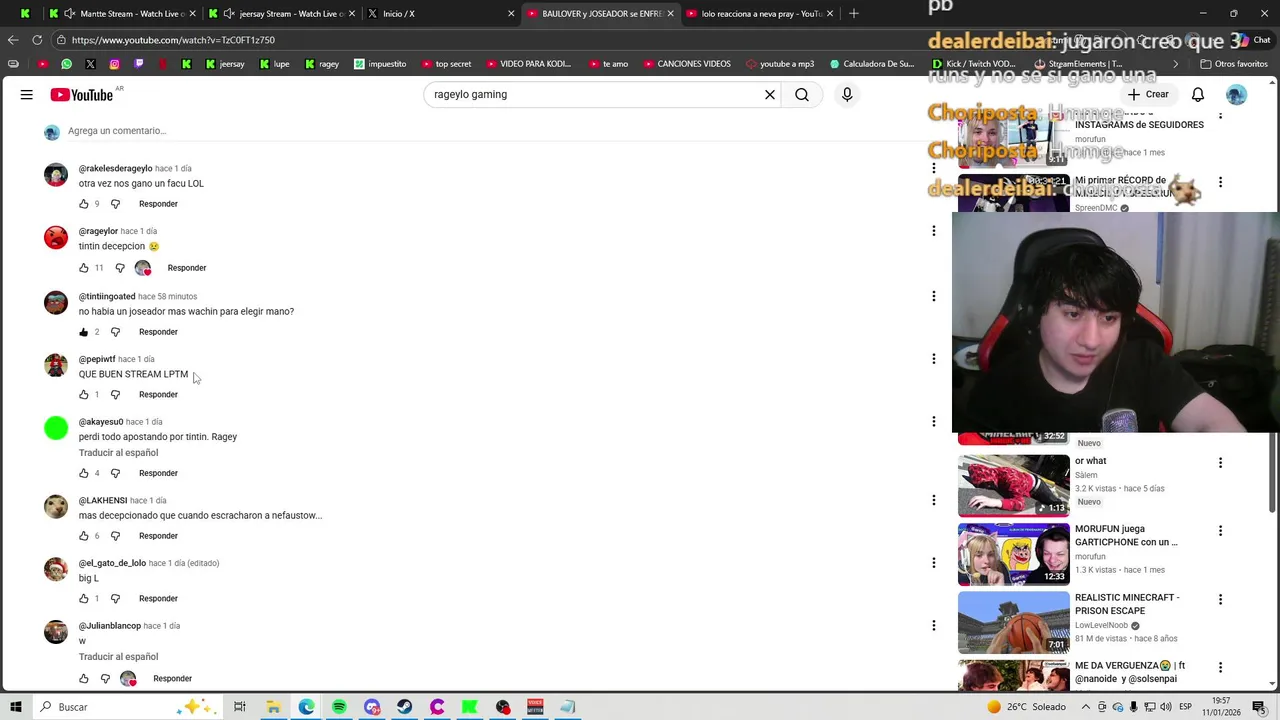Dislike the comment by @rakelesderageylo

pos(115,204)
